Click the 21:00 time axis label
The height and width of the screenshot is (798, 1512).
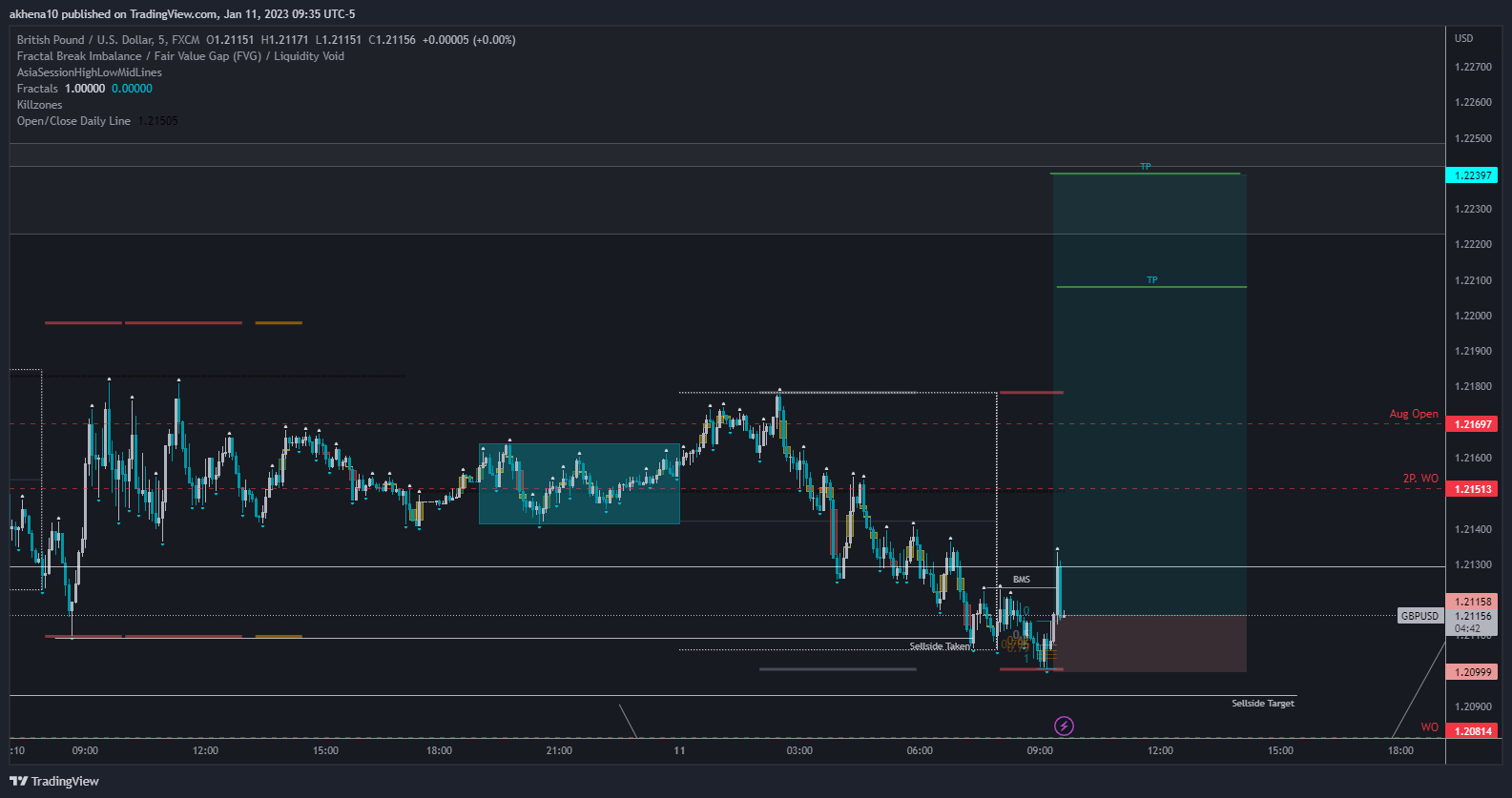point(559,750)
